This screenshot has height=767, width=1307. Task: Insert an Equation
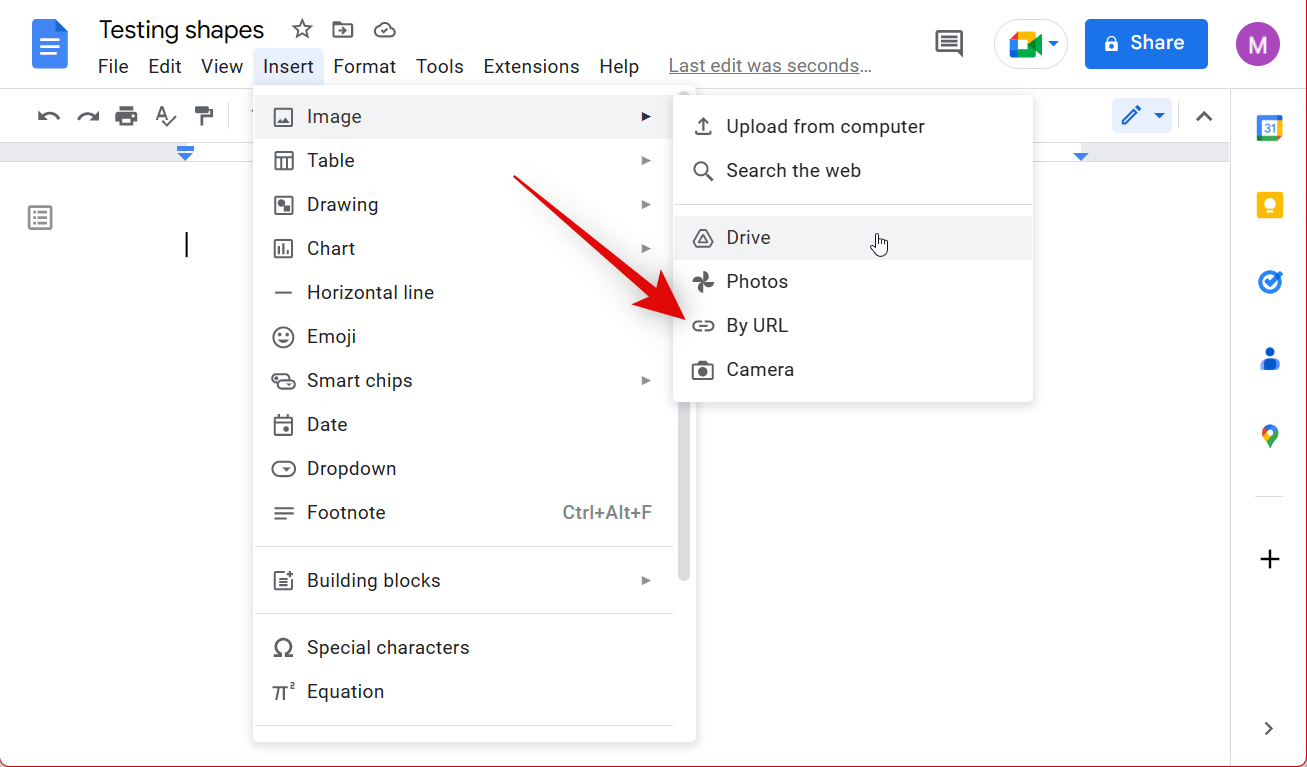[x=463, y=692]
